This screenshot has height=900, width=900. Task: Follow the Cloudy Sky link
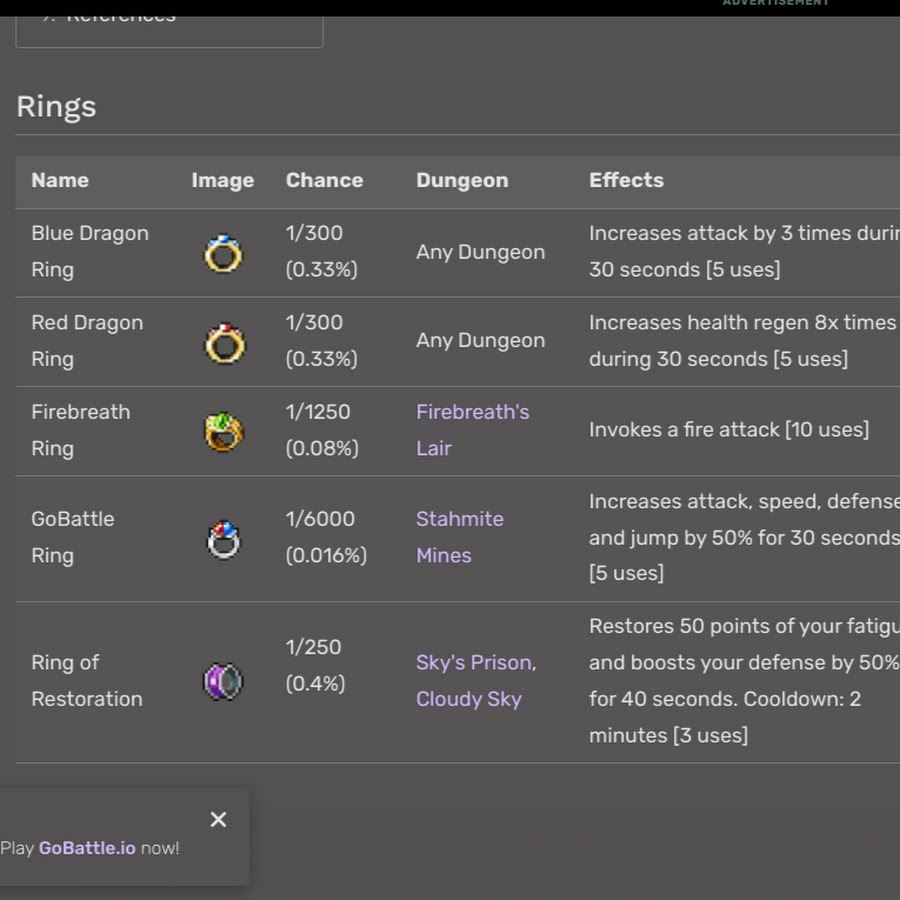468,699
